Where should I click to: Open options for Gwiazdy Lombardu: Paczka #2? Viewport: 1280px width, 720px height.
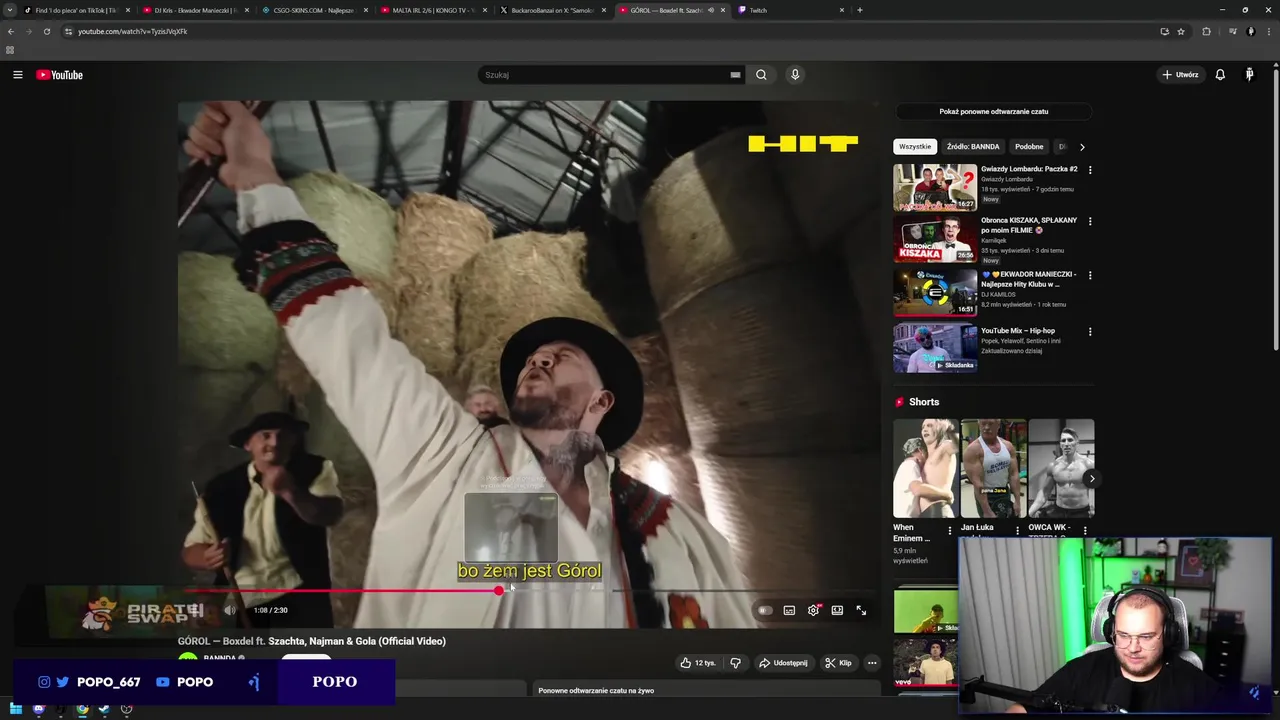click(x=1090, y=170)
